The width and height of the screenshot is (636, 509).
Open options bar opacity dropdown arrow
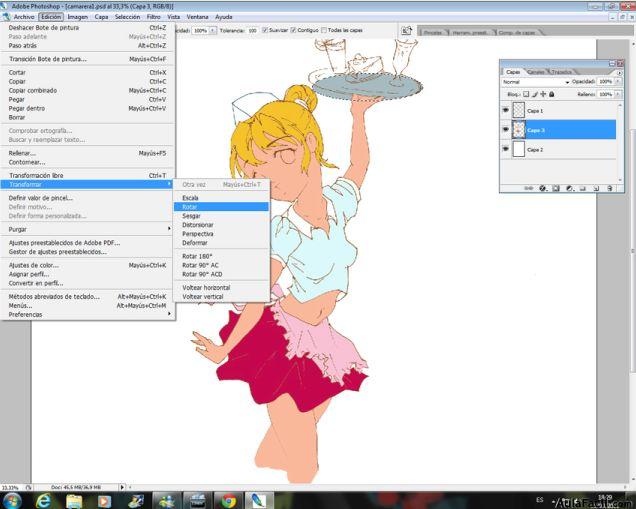pyautogui.click(x=212, y=30)
